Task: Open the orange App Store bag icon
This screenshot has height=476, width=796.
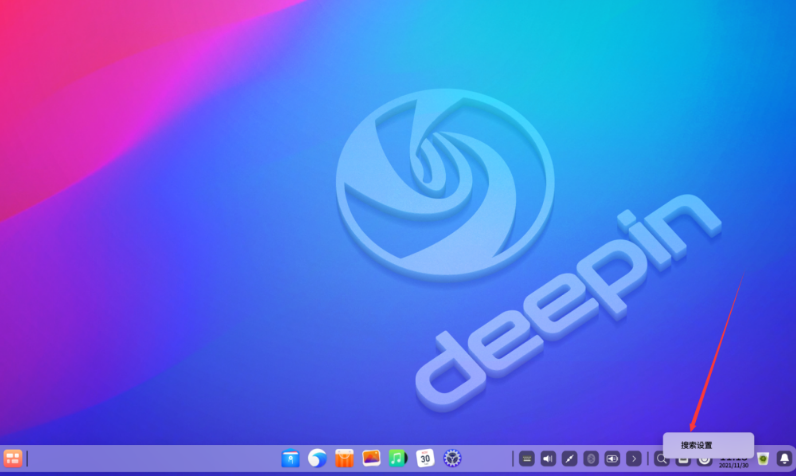Action: point(344,459)
